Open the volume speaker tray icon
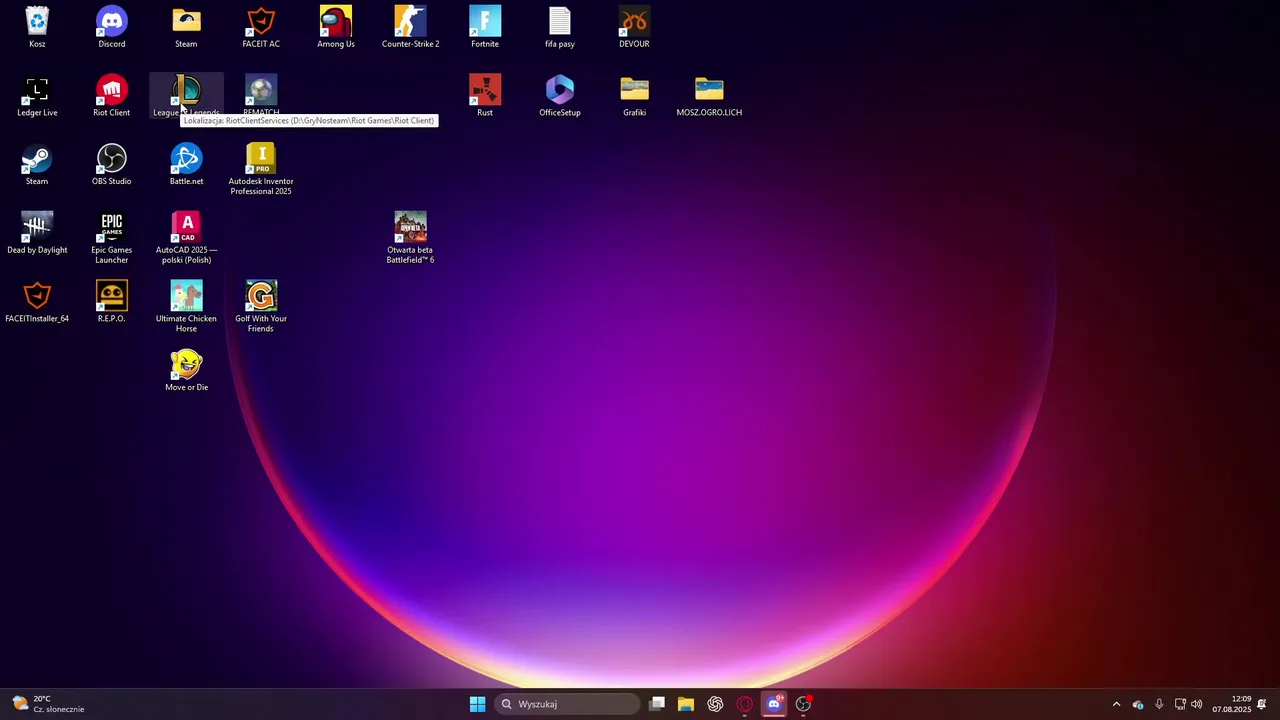Screen dimensions: 1280x720 1197,704
